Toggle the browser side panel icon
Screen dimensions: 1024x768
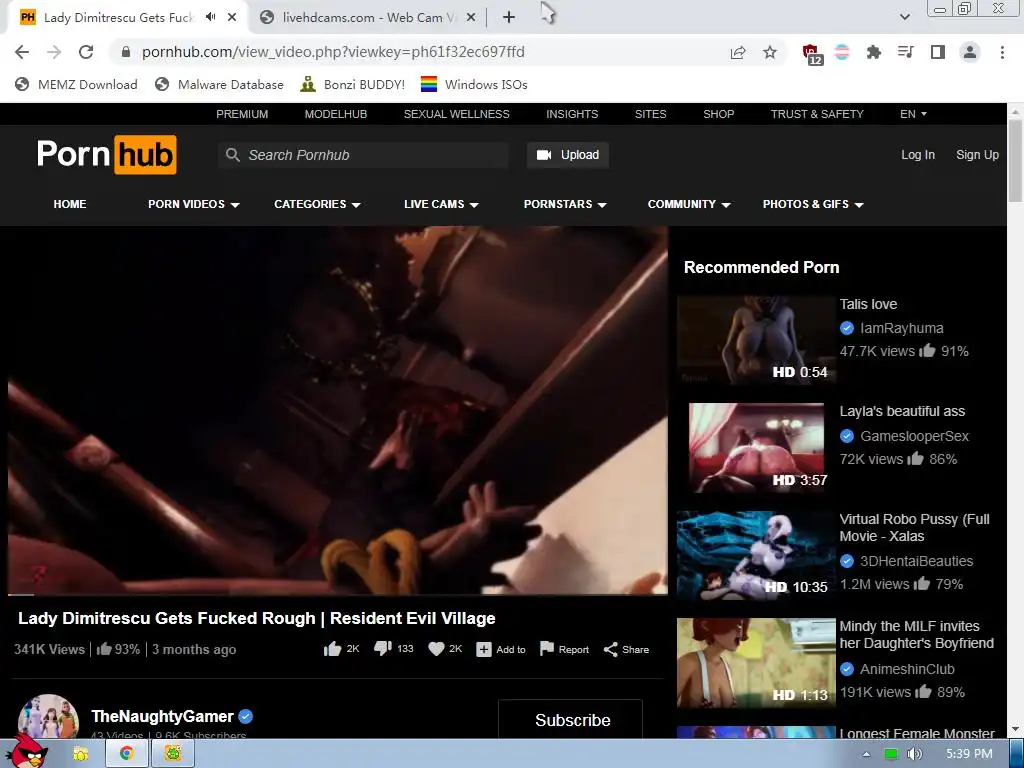point(938,52)
